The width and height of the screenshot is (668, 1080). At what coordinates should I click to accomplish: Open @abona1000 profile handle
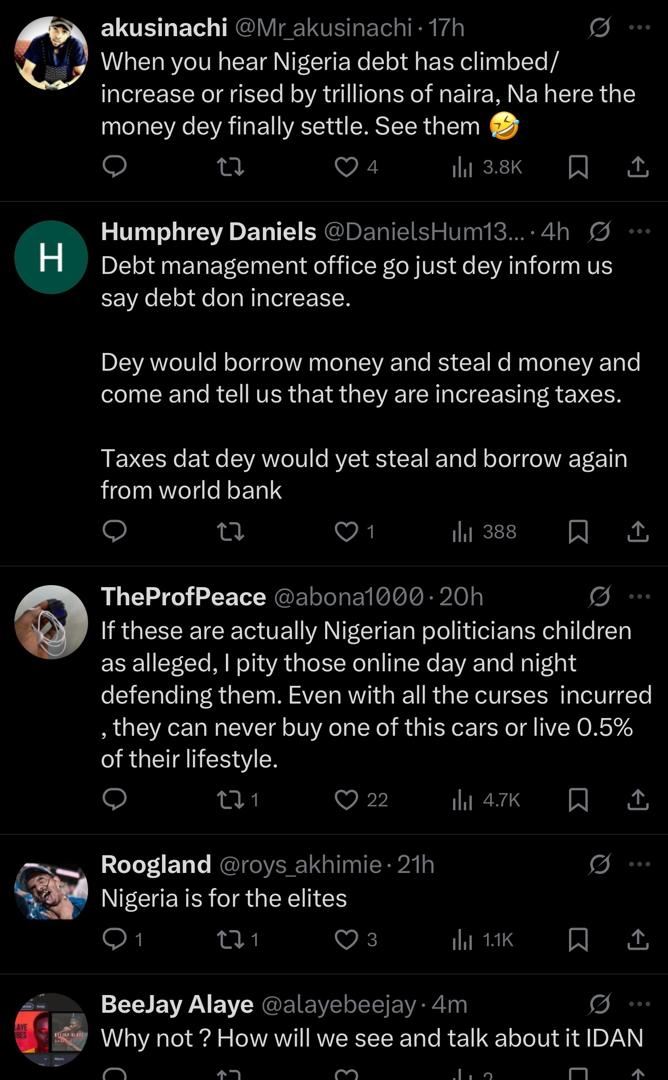[349, 597]
